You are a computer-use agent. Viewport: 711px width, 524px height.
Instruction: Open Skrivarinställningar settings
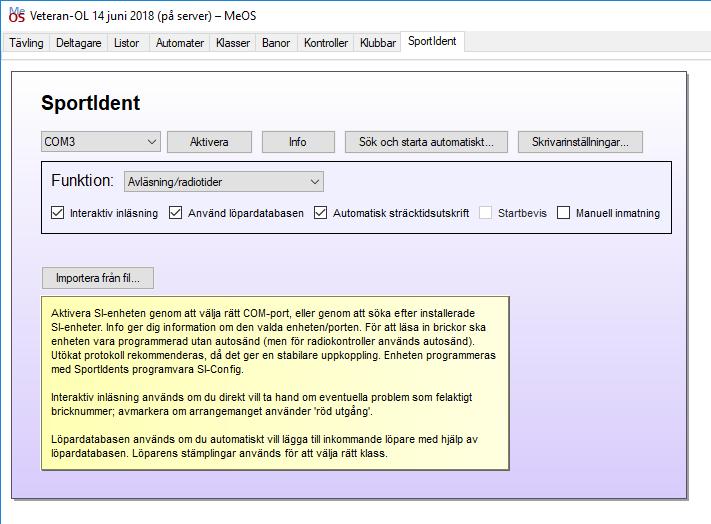(580, 142)
